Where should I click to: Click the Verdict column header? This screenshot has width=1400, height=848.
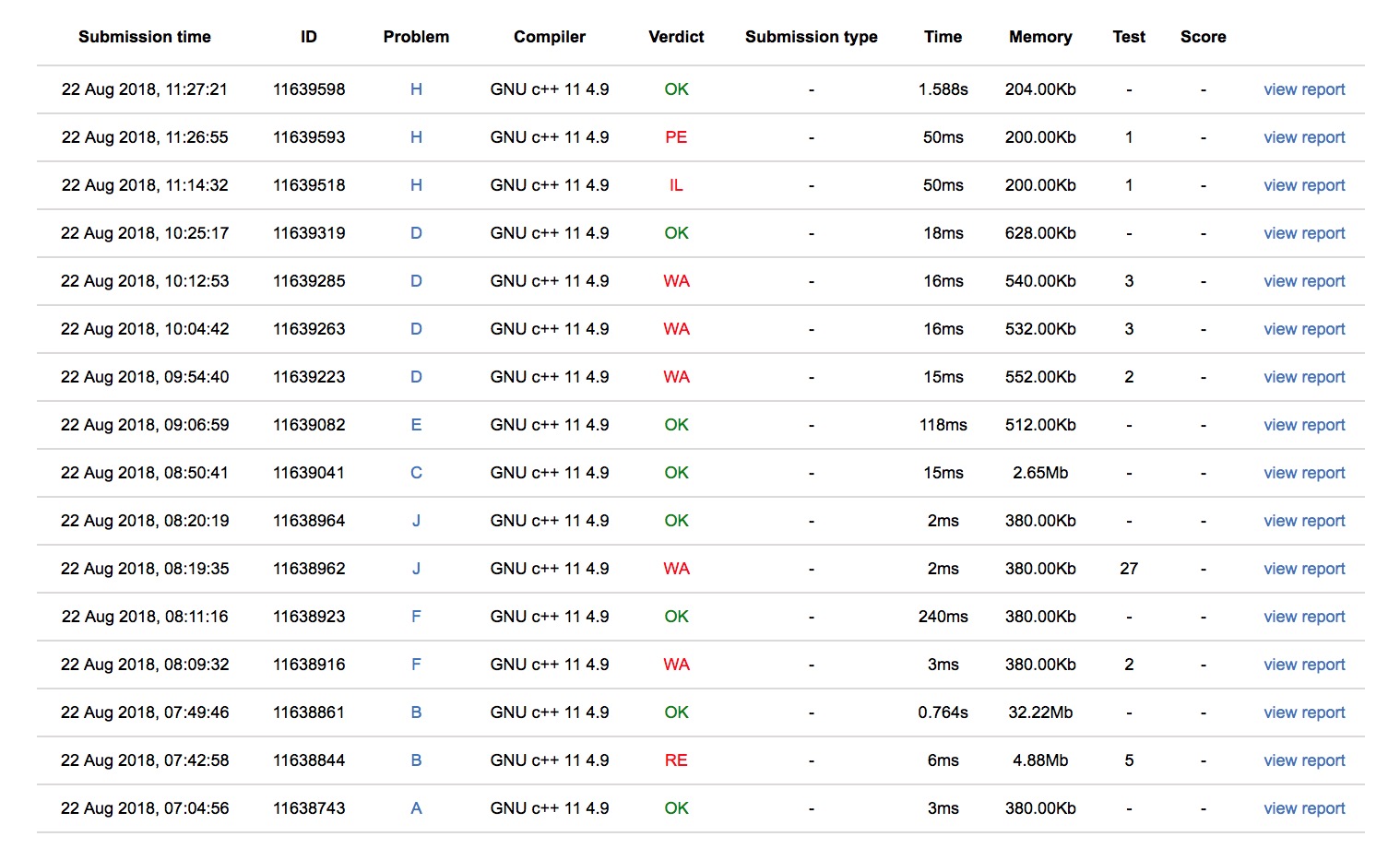pos(676,37)
